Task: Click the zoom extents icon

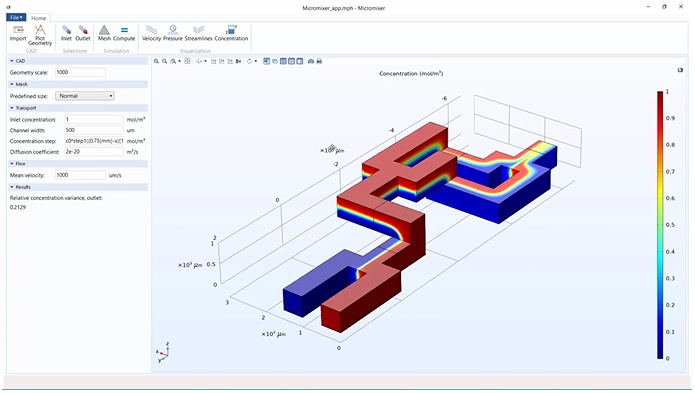Action: click(x=187, y=61)
